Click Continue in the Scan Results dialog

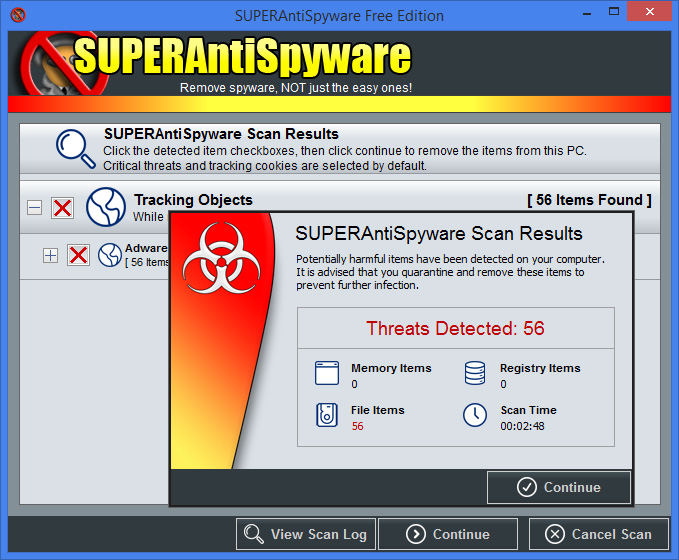(x=559, y=487)
